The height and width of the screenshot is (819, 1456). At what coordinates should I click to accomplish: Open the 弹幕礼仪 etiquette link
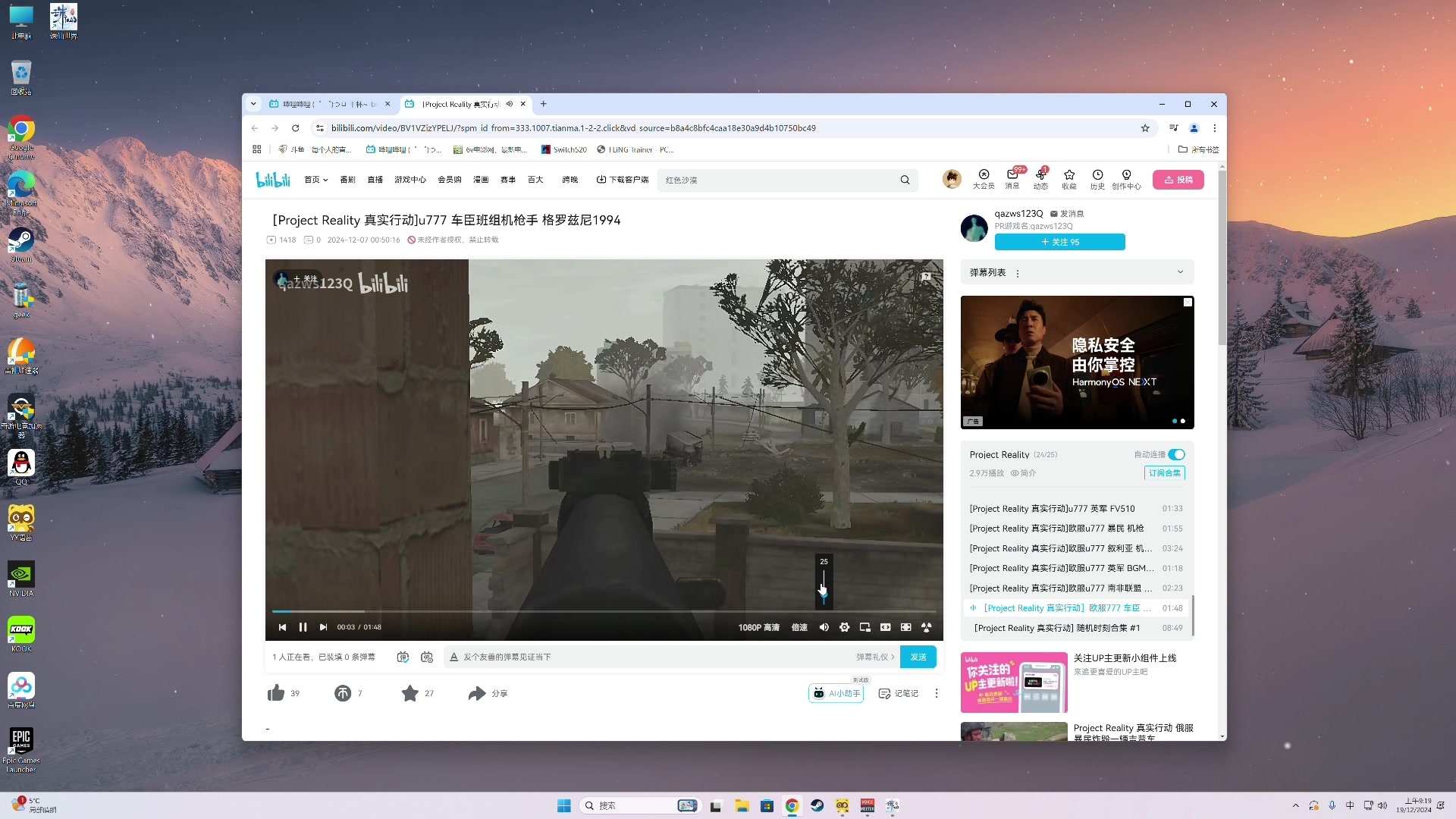875,657
